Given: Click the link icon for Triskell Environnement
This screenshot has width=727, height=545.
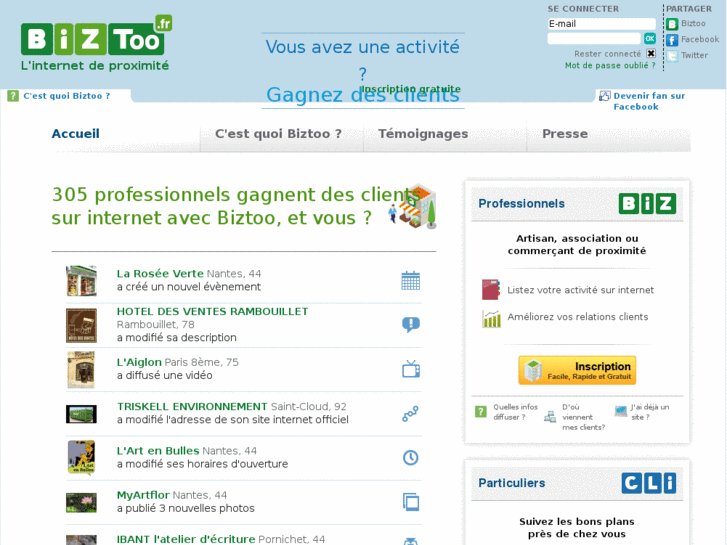Looking at the screenshot, I should (410, 414).
